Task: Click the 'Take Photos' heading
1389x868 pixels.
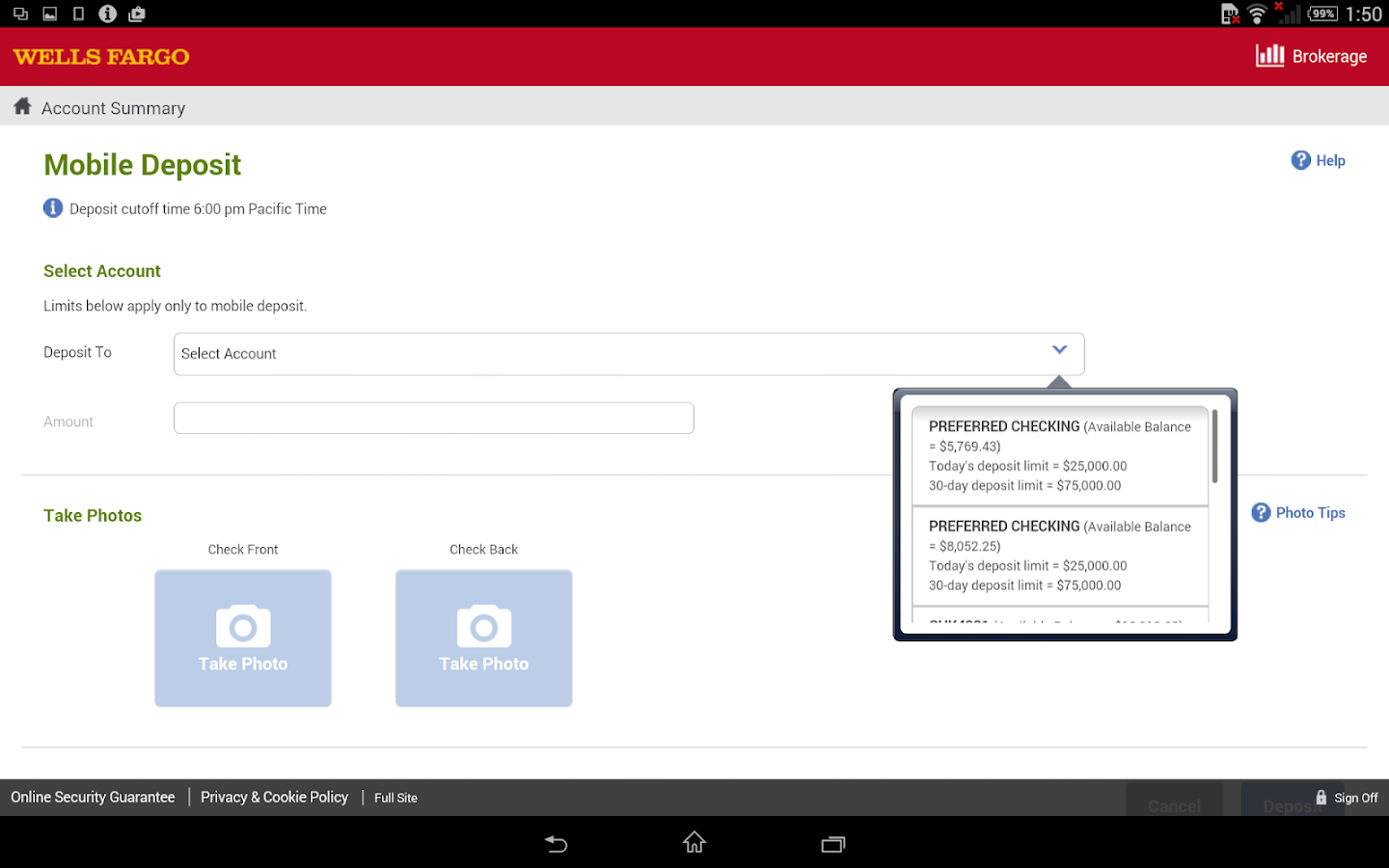Action: click(x=93, y=516)
